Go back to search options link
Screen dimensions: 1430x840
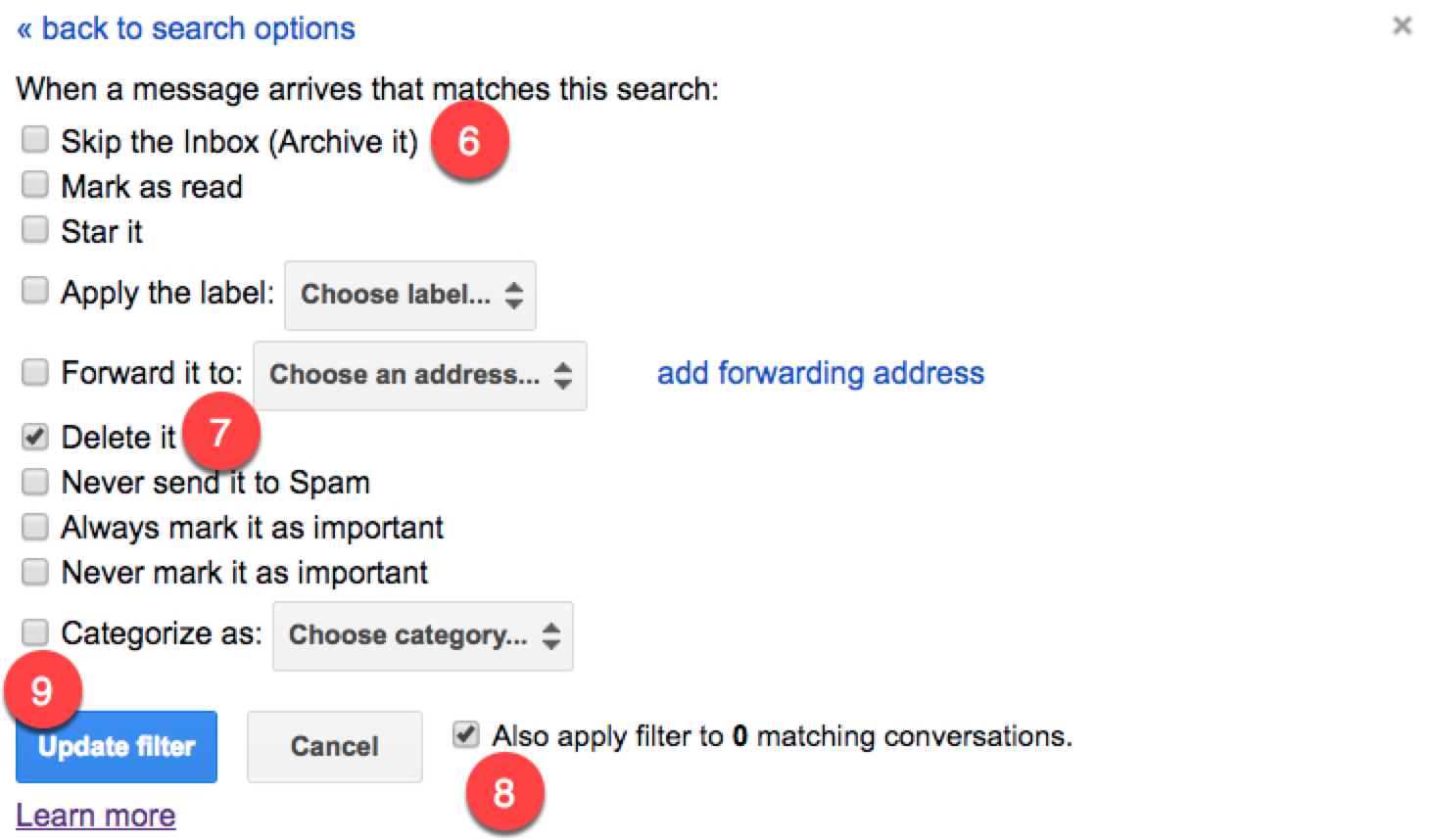point(186,28)
